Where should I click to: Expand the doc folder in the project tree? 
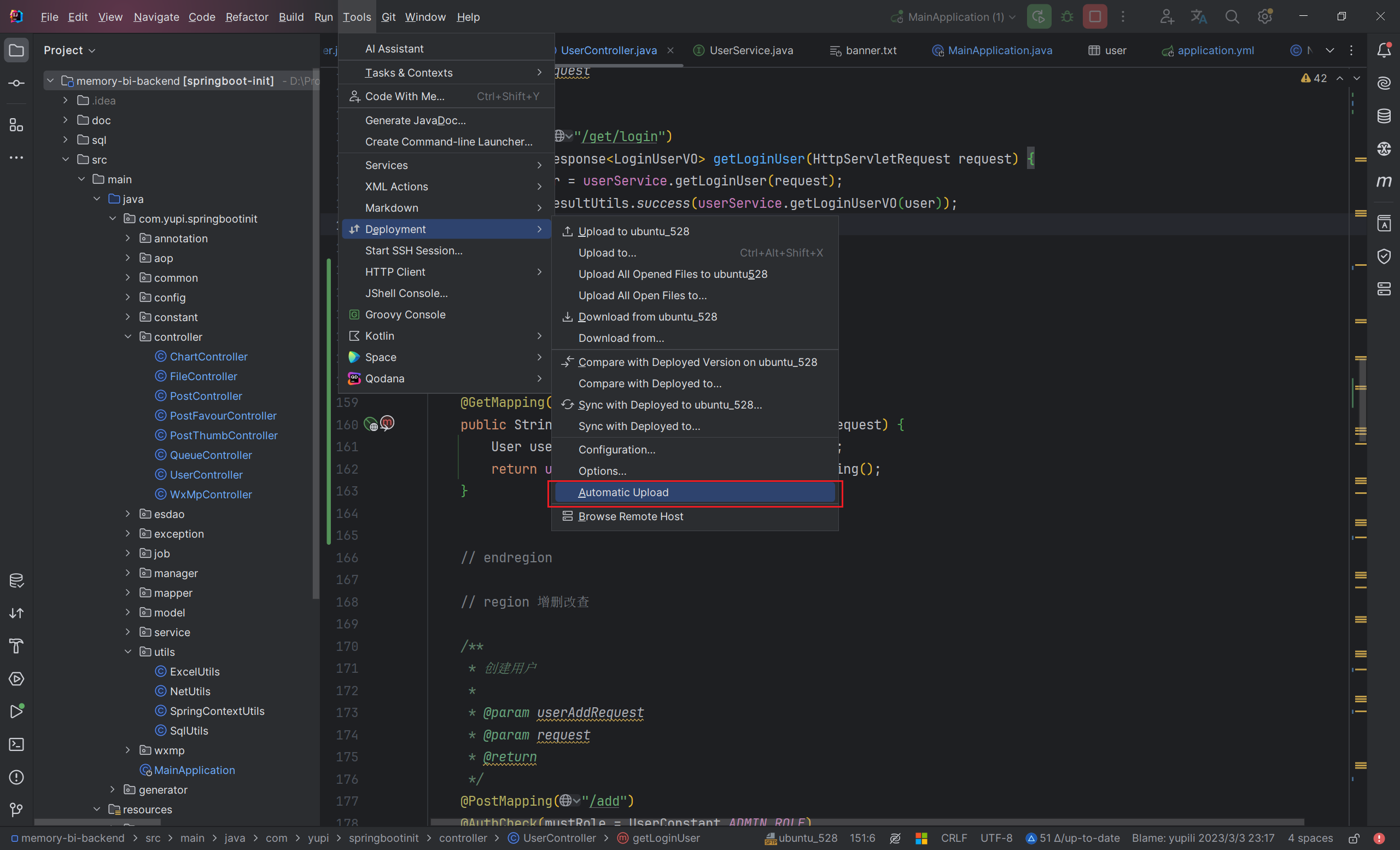[65, 120]
